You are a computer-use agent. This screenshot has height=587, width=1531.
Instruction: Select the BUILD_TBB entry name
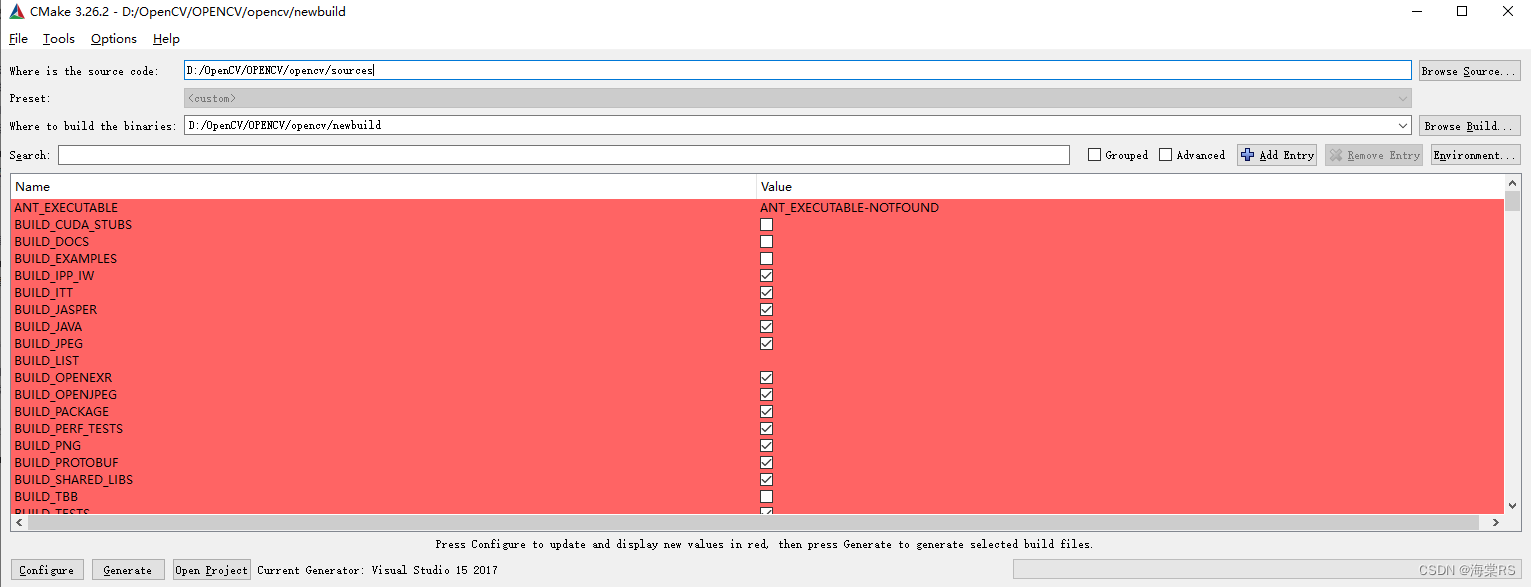click(x=46, y=497)
